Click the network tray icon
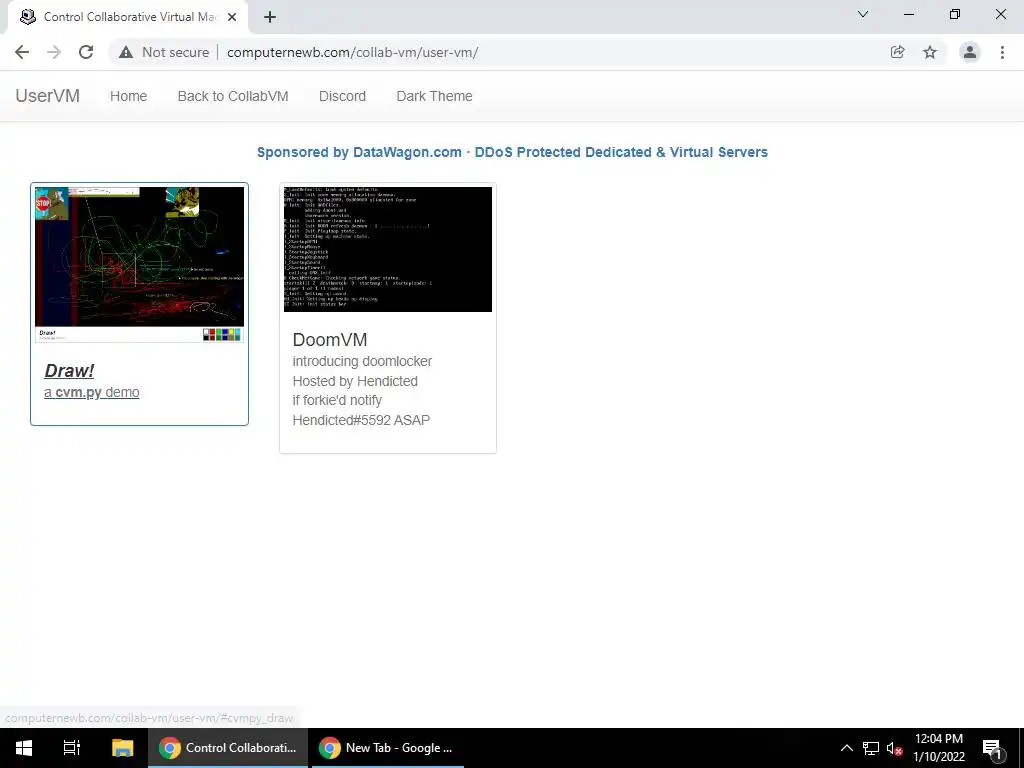 tap(871, 748)
